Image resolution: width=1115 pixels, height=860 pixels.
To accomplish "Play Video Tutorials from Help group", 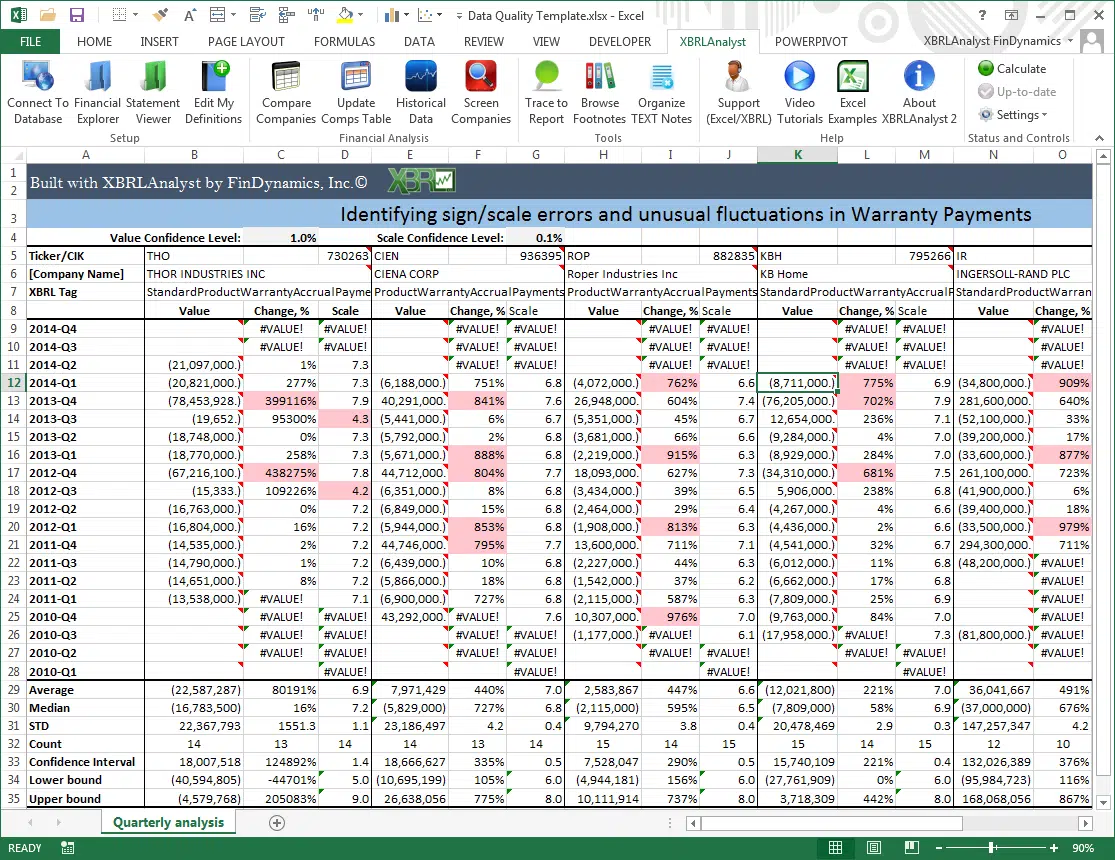I will click(x=799, y=78).
